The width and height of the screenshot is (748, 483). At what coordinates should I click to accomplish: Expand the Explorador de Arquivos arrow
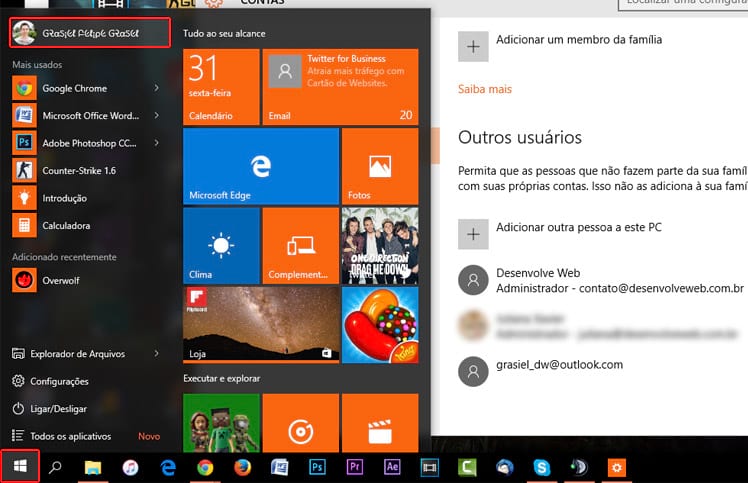pyautogui.click(x=156, y=354)
